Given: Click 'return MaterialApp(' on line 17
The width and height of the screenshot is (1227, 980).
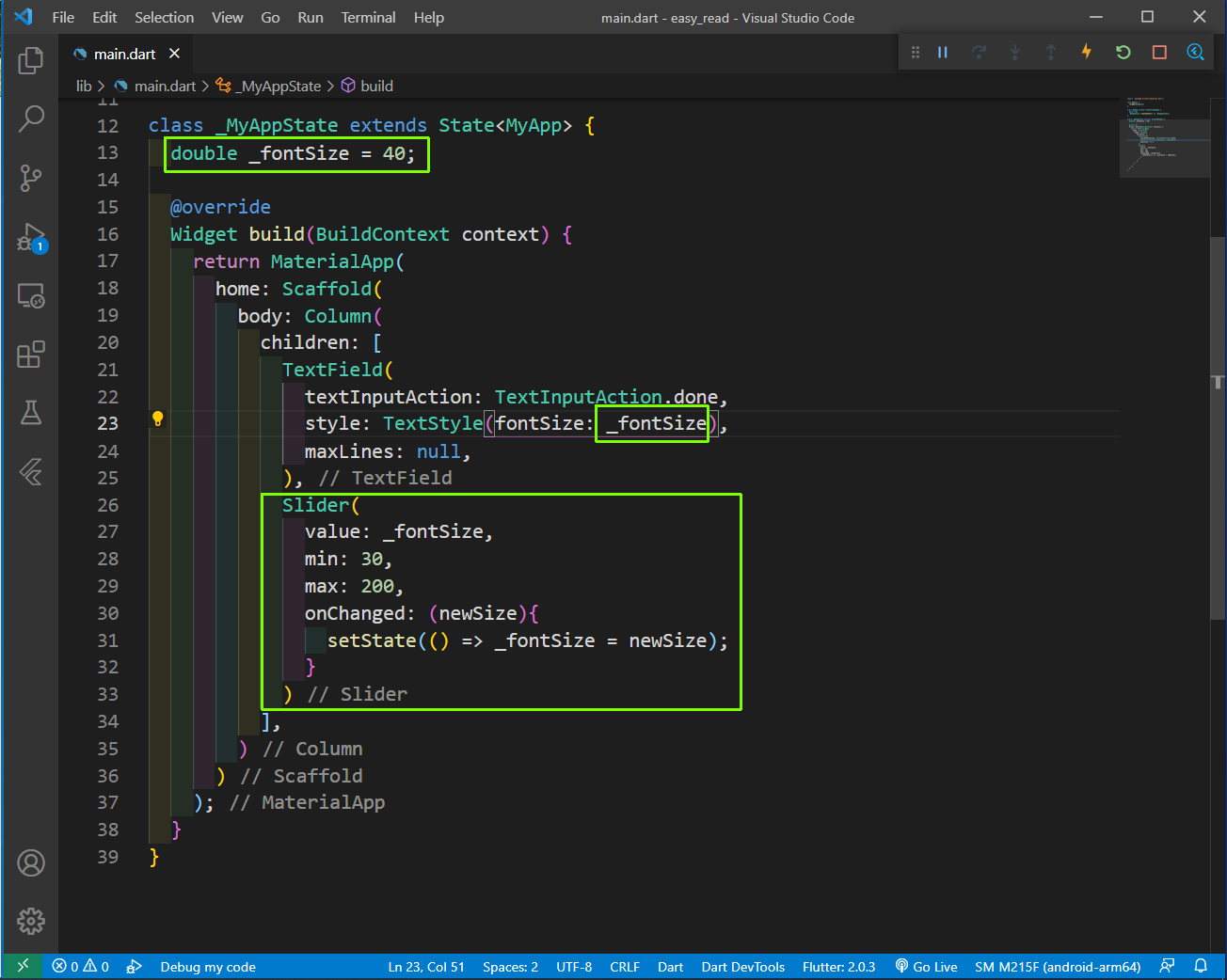Looking at the screenshot, I should (x=298, y=261).
